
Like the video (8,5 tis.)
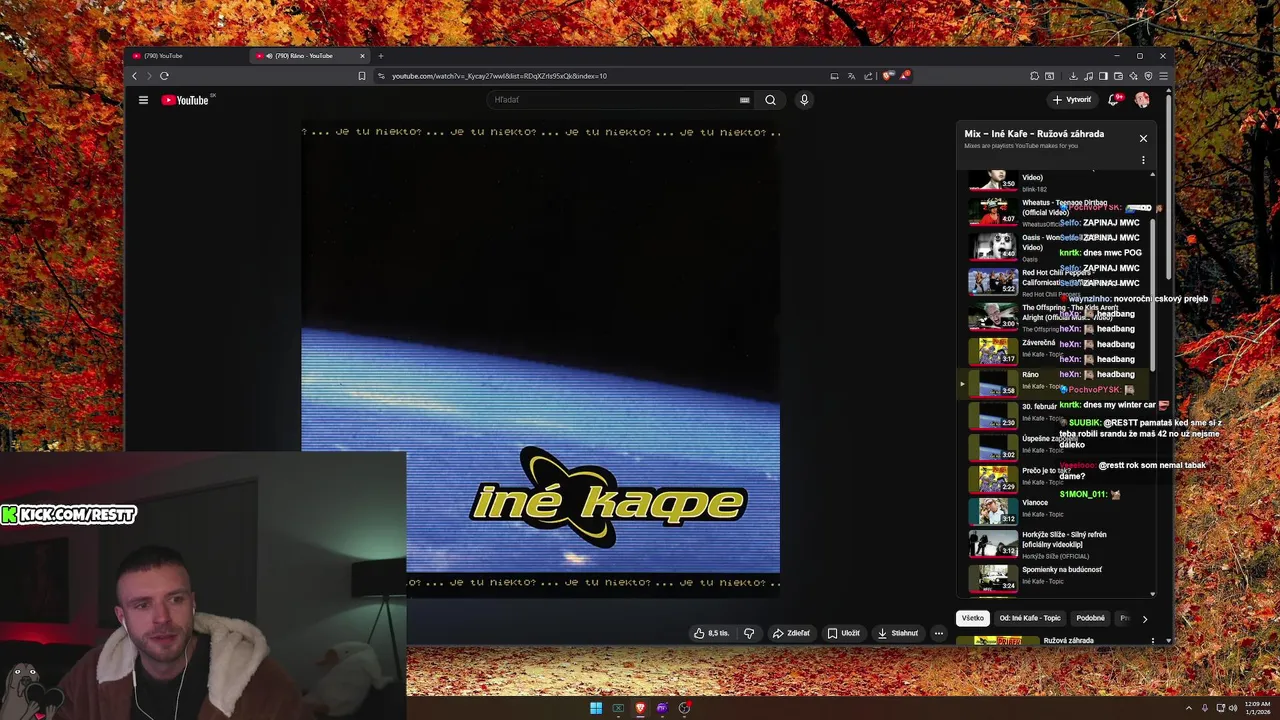pos(712,633)
